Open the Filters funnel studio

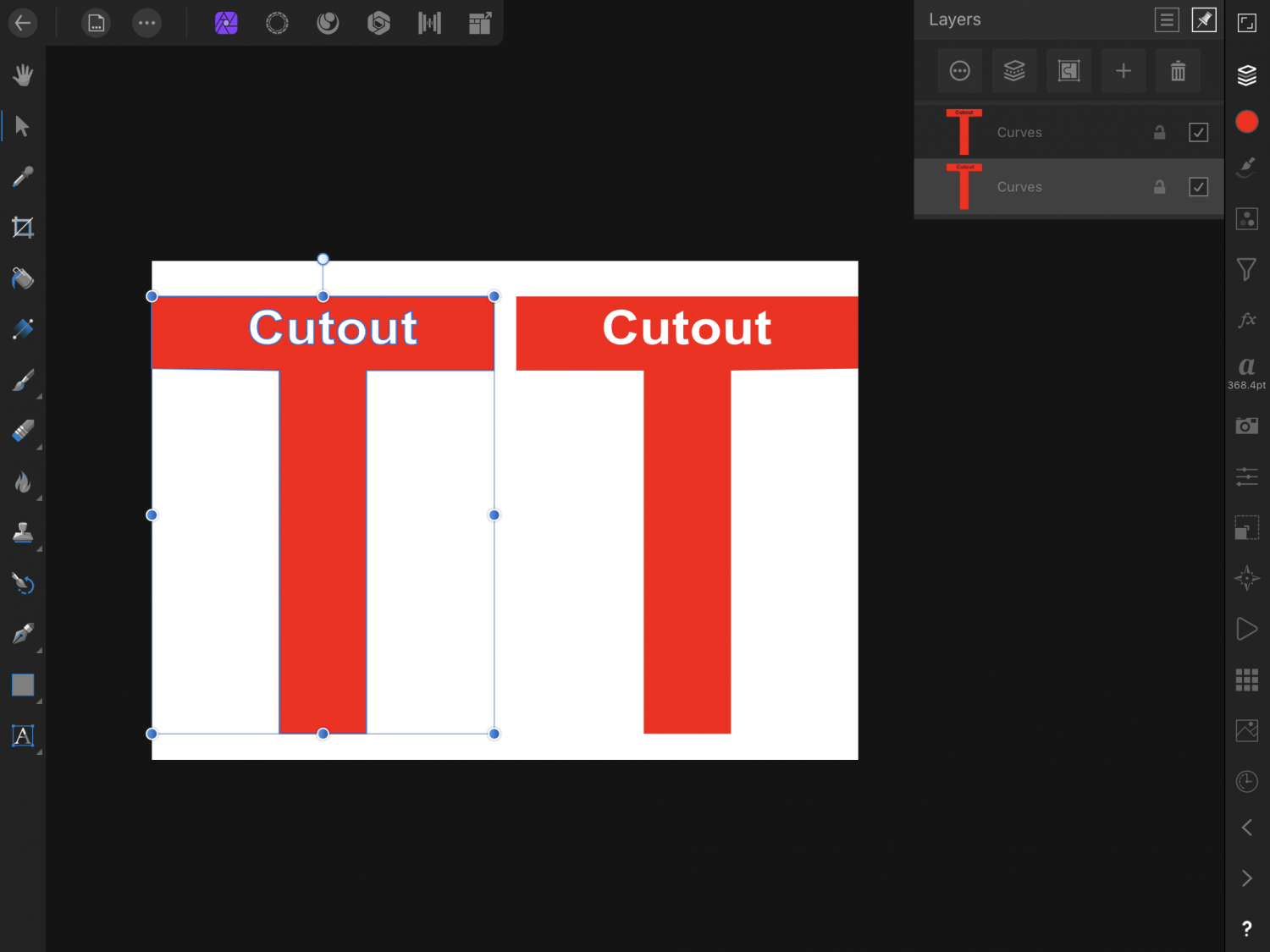click(1247, 269)
